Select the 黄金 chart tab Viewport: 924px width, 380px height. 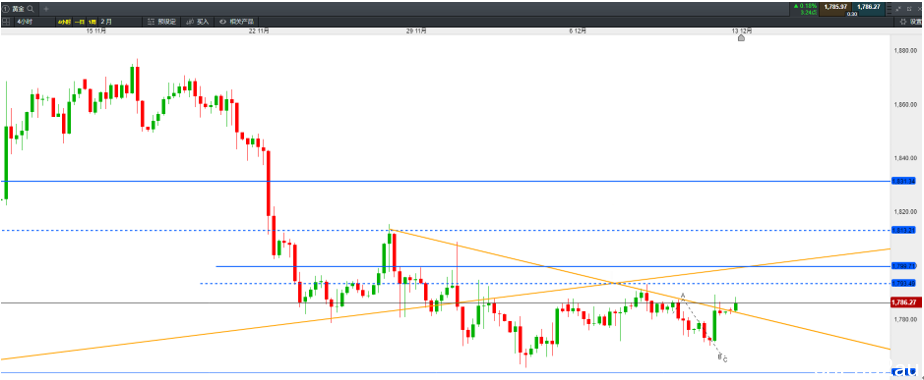[x=19, y=9]
